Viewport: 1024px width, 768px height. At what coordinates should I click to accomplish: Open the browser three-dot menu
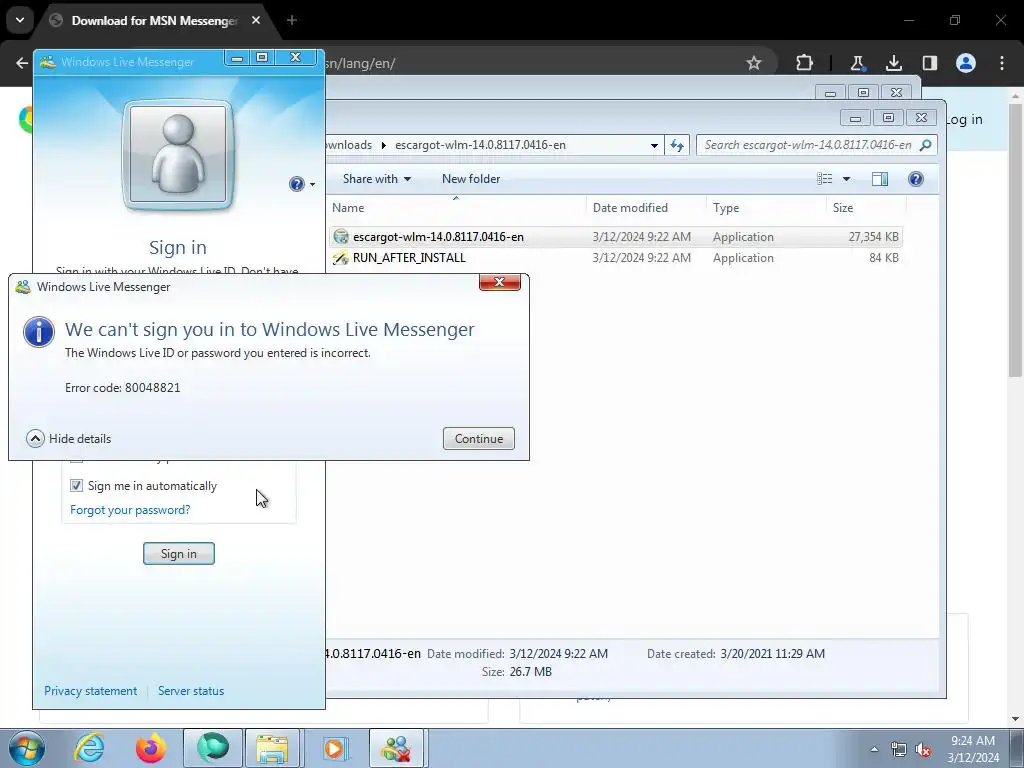pyautogui.click(x=1002, y=63)
